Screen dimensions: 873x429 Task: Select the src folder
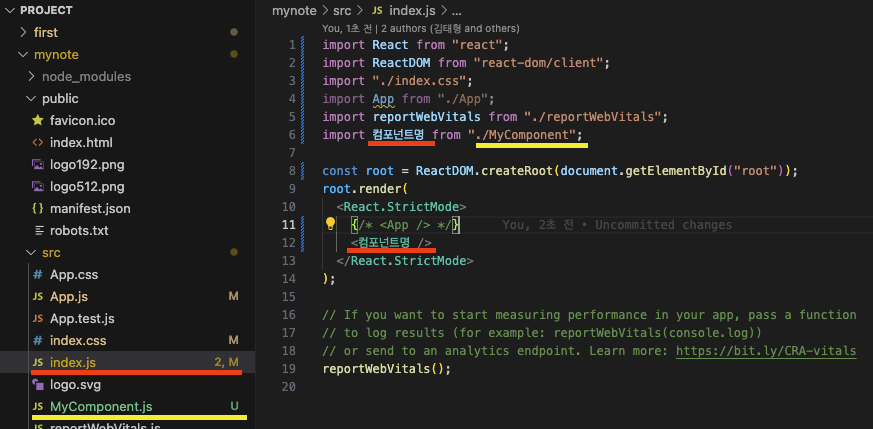(51, 253)
